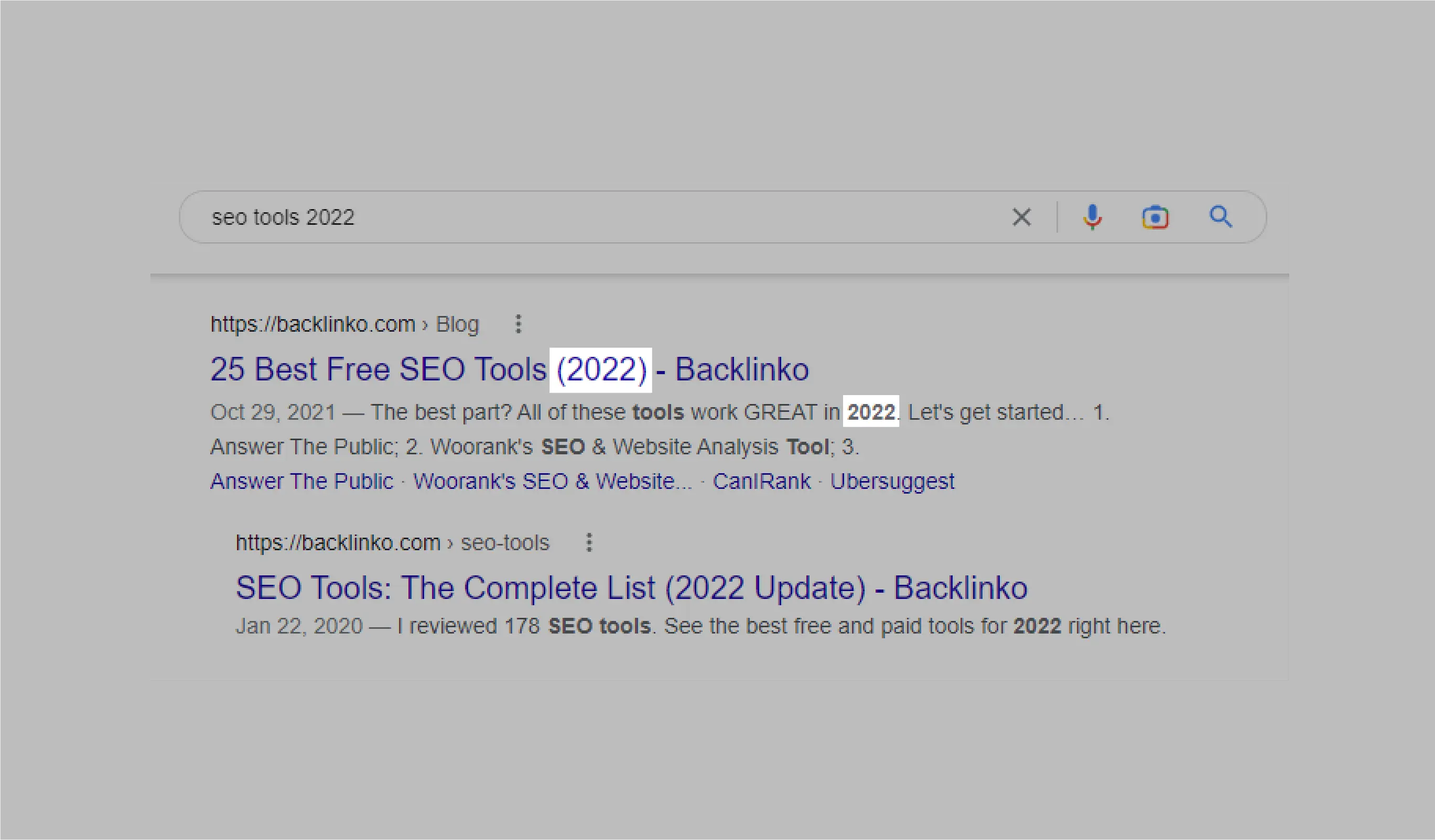Click the three-dot menu next to Backlinko blog result
Screen dimensions: 1435x840
(518, 322)
